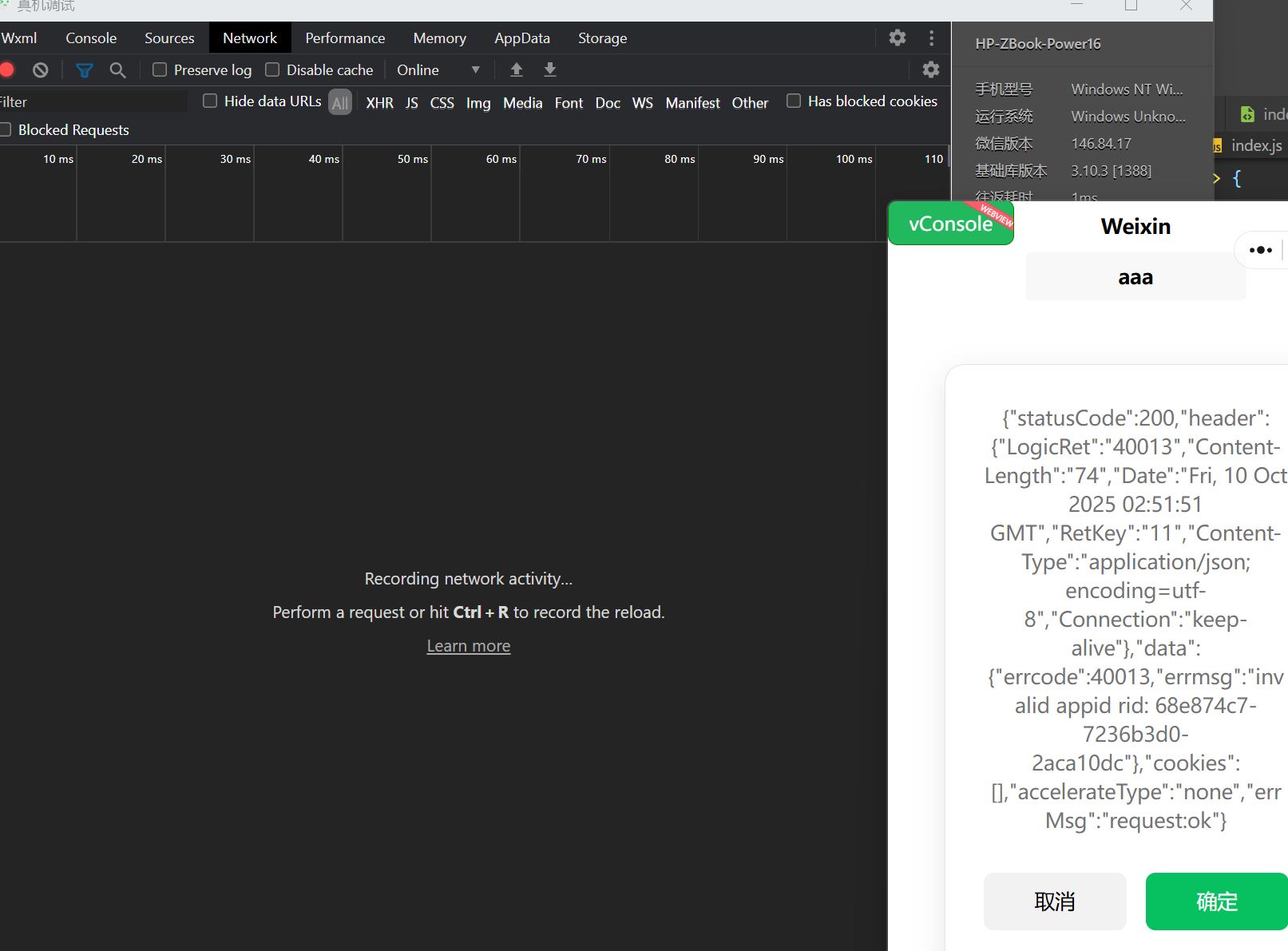Click the 3.10.3 [1388] base library value
Image resolution: width=1288 pixels, height=951 pixels.
tap(1112, 171)
